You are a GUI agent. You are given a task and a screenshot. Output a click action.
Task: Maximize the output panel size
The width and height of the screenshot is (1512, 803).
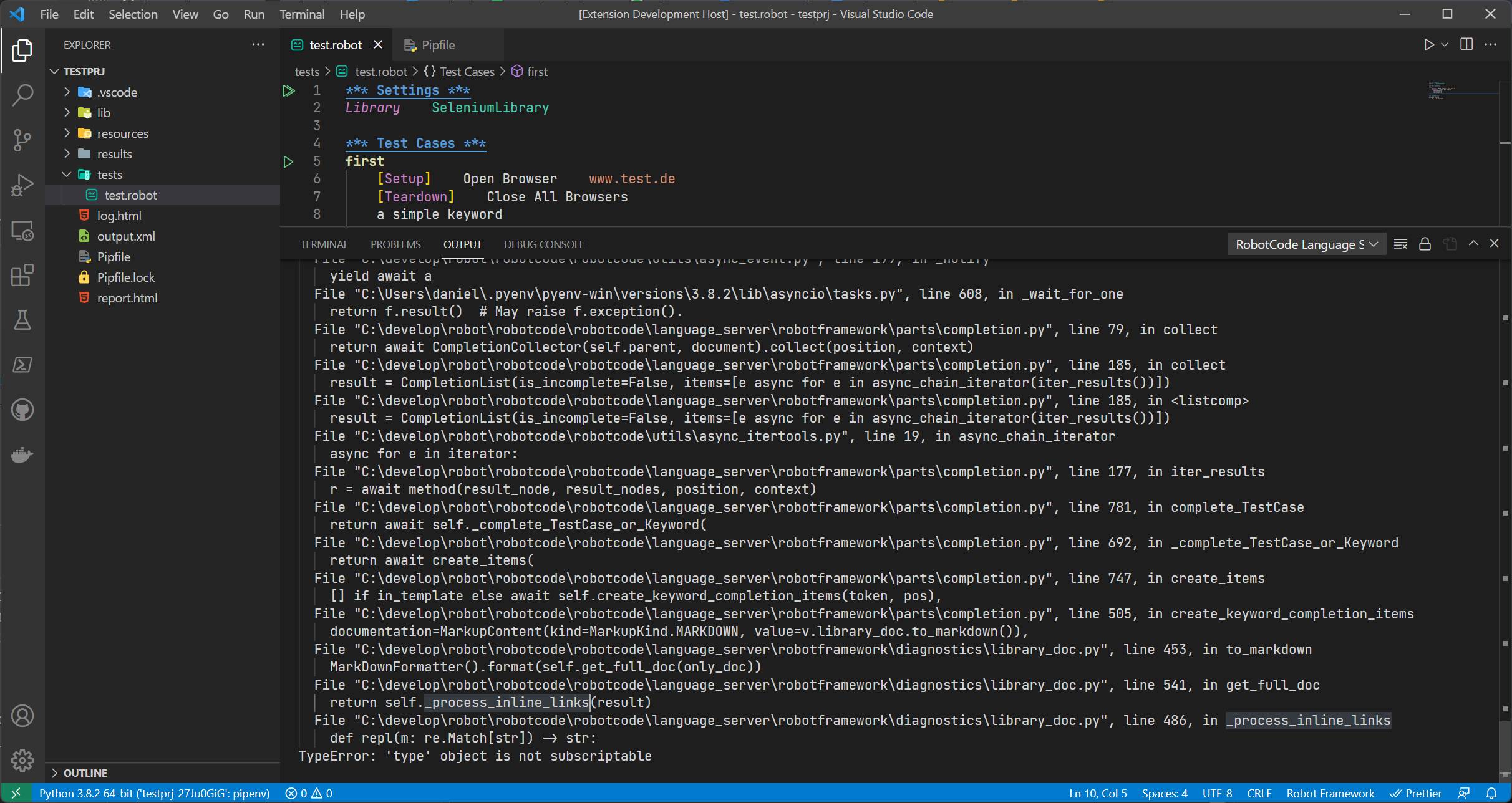coord(1473,244)
